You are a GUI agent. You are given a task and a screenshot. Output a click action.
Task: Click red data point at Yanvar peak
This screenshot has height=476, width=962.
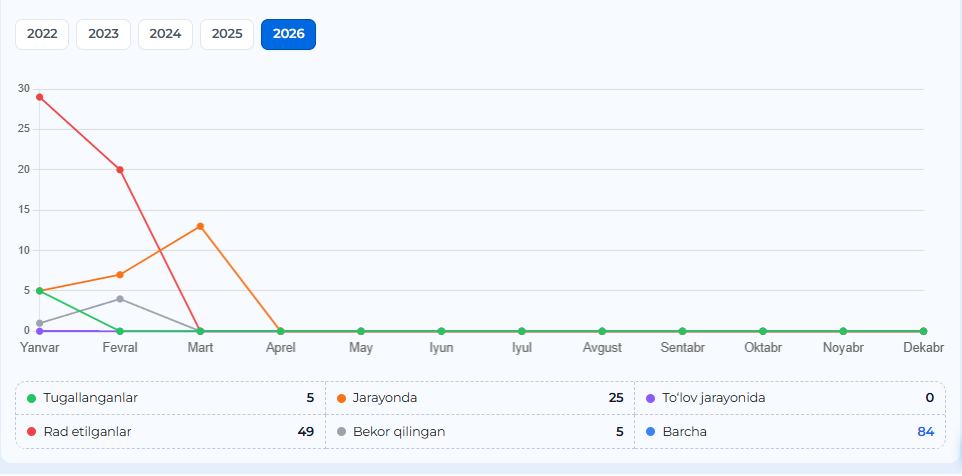[39, 97]
